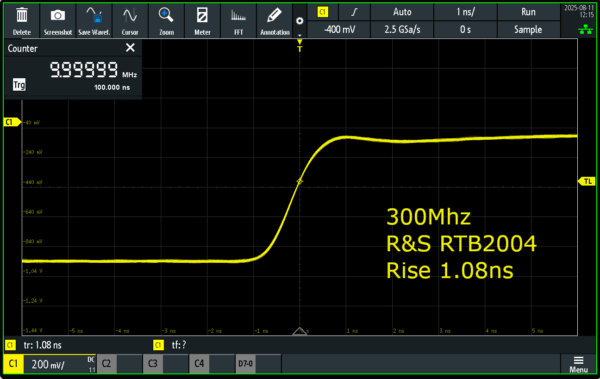The image size is (600, 379).
Task: Click the 9.99999 MHz counter reading
Action: 93,70
